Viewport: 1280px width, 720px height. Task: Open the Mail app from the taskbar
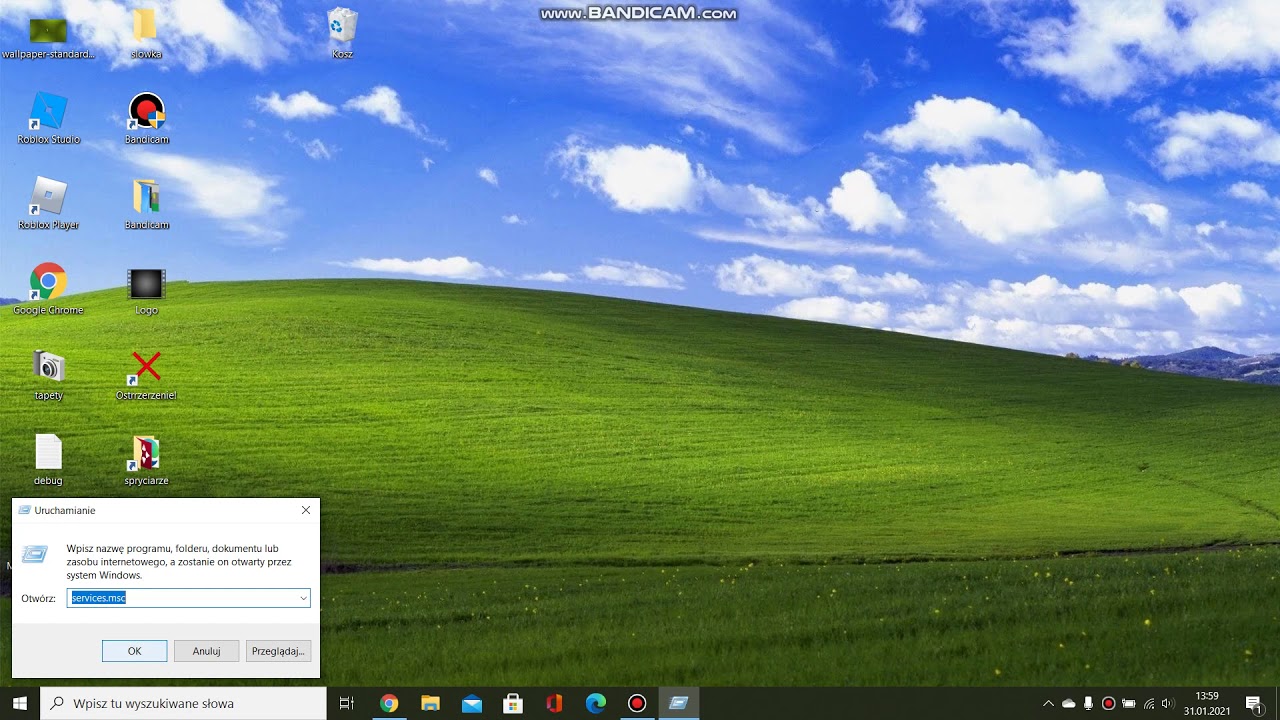coord(472,703)
